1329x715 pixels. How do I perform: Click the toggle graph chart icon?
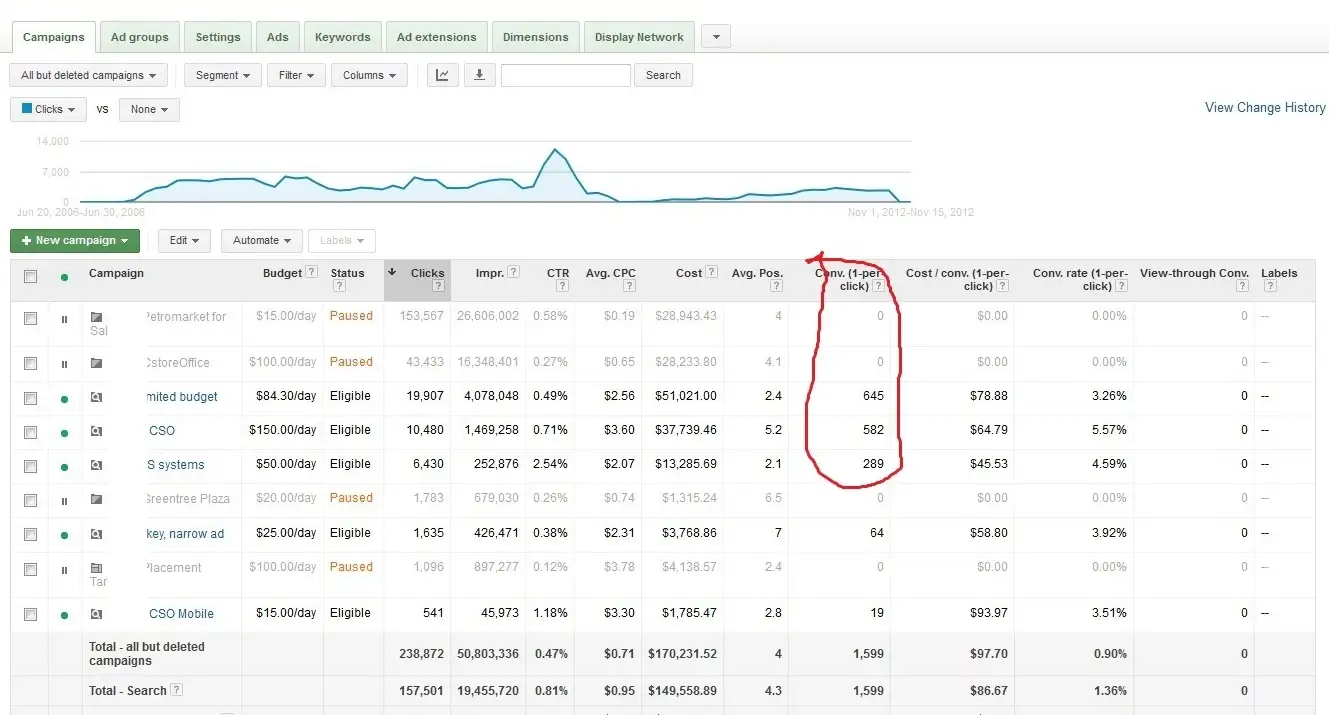442,75
